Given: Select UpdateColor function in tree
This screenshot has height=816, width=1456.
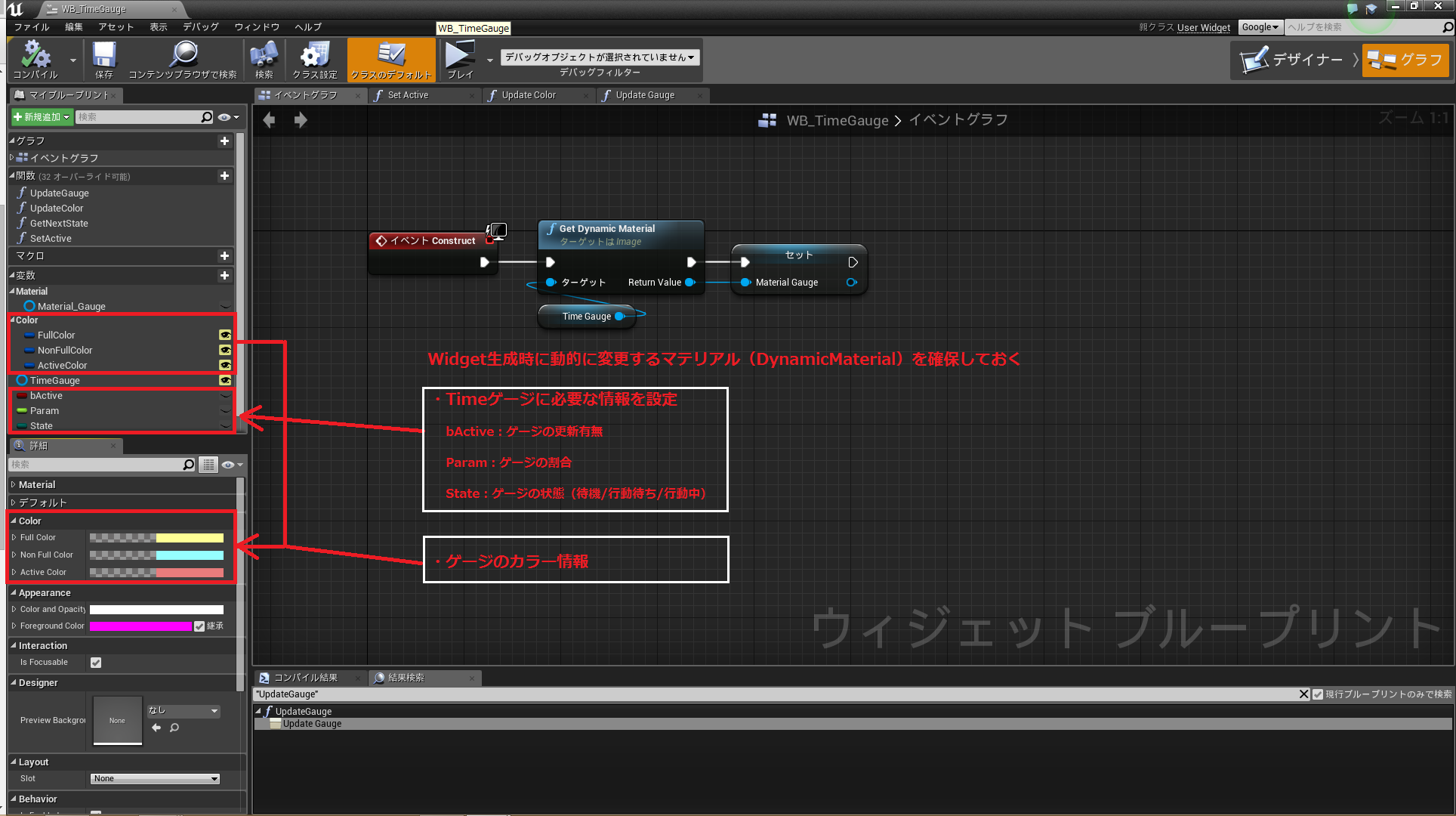Looking at the screenshot, I should click(57, 209).
